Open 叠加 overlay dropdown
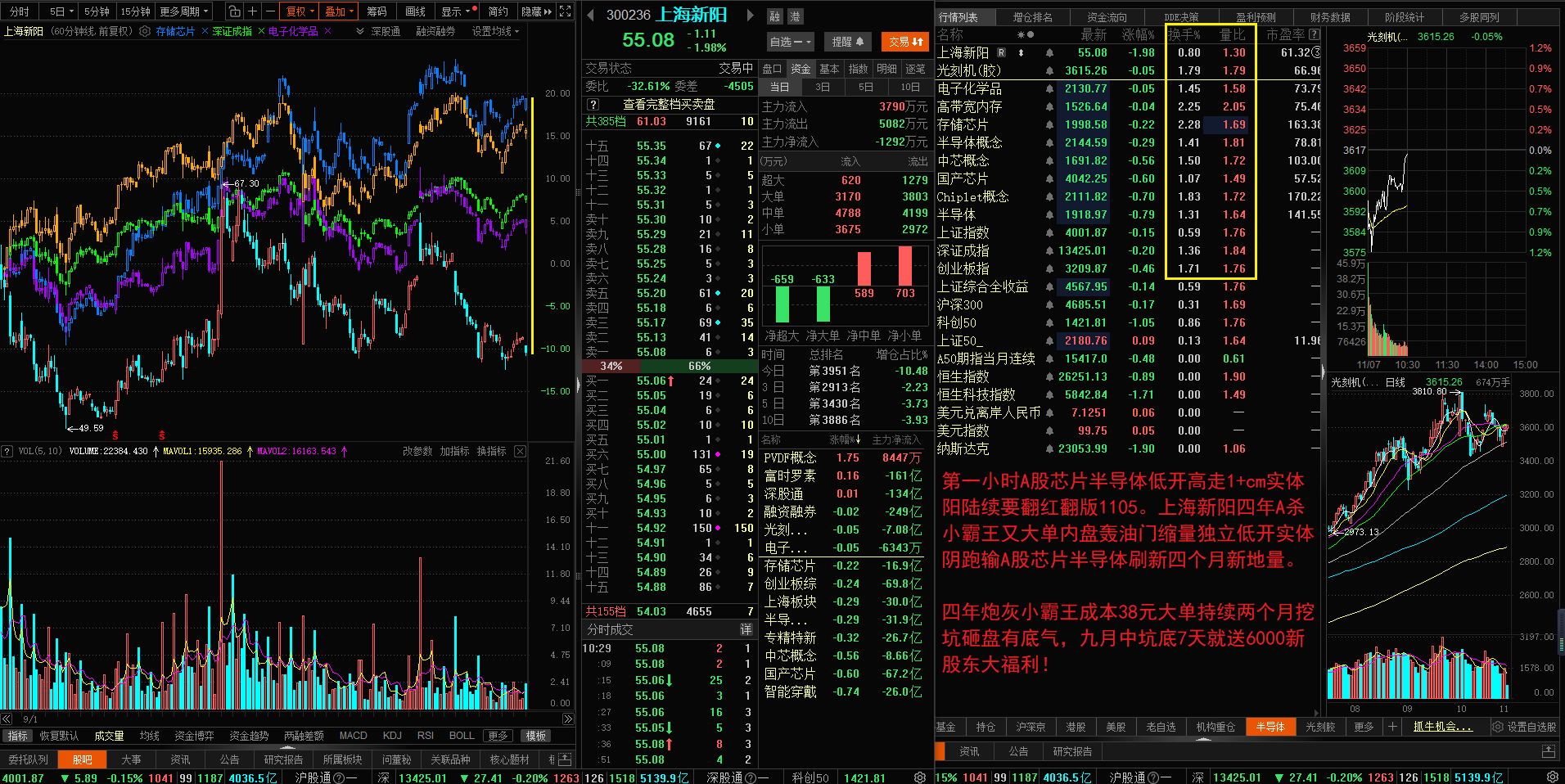The width and height of the screenshot is (1565, 784). [339, 11]
